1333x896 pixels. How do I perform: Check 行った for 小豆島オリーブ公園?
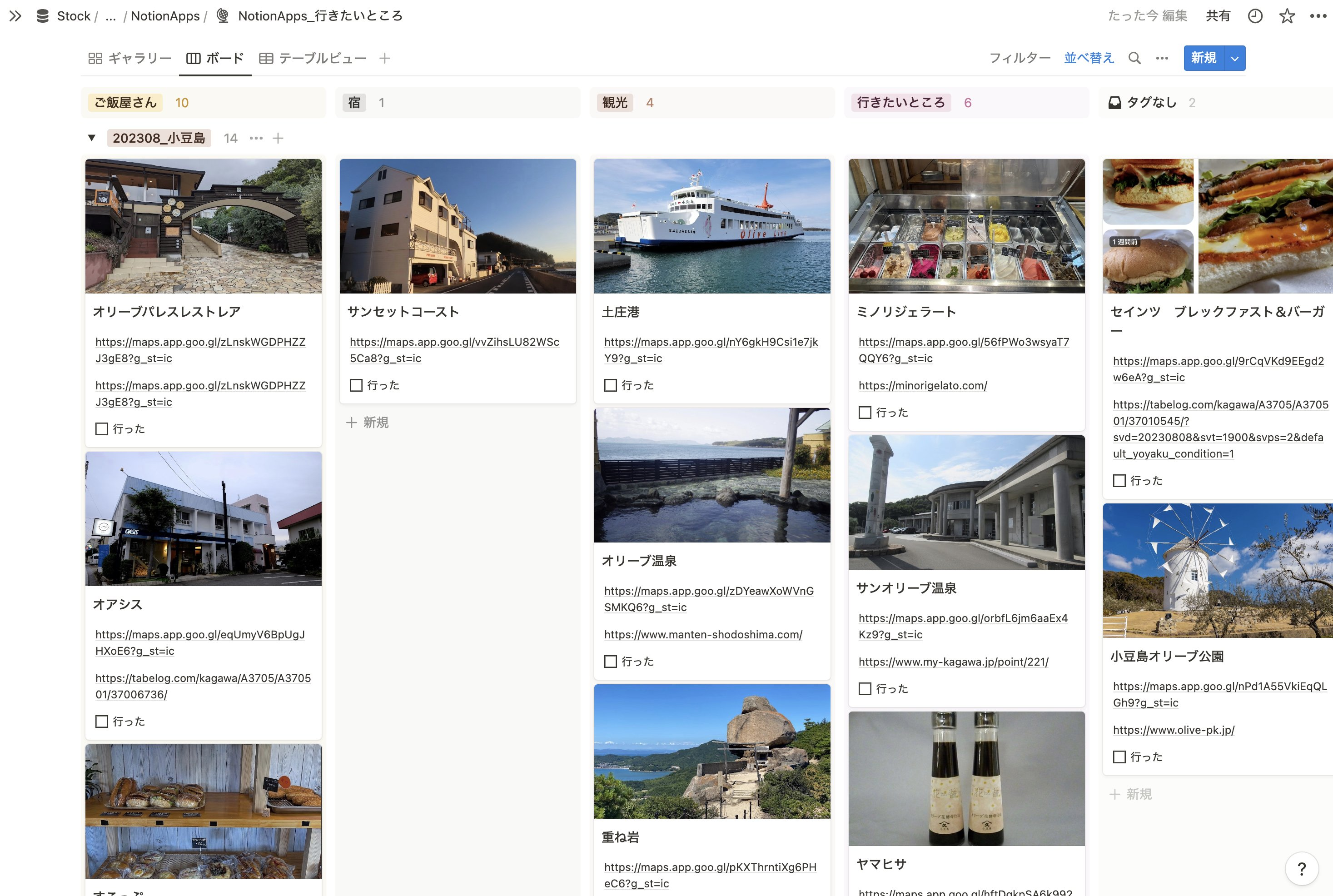click(x=1119, y=757)
